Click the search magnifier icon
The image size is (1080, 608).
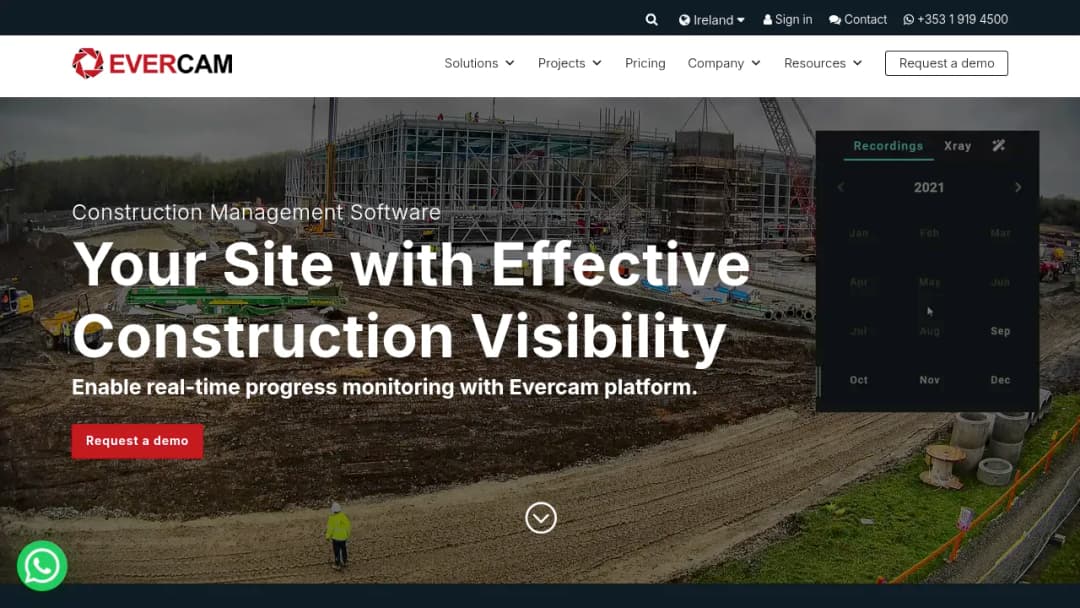coord(652,20)
